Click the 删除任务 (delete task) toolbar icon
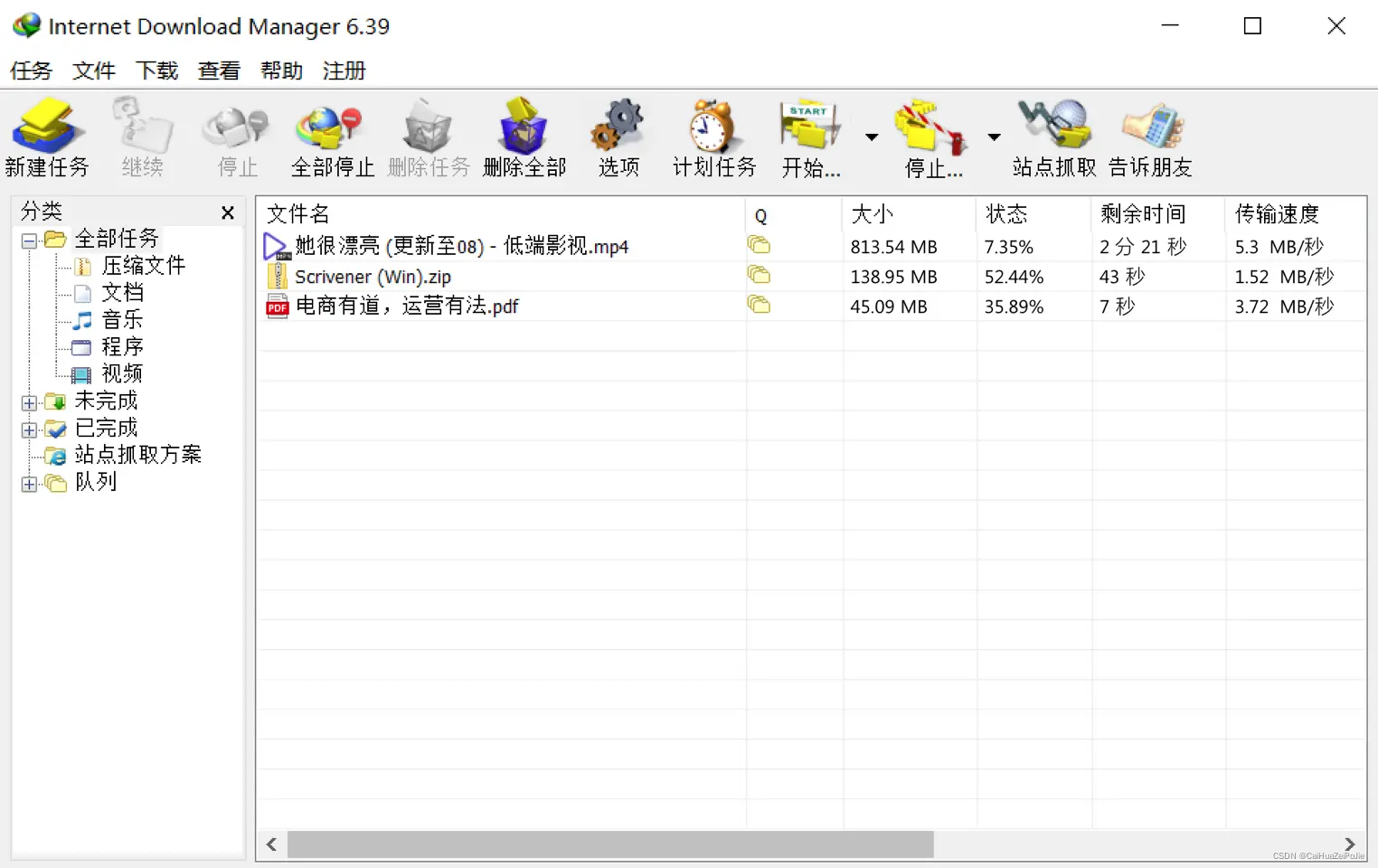 point(429,137)
